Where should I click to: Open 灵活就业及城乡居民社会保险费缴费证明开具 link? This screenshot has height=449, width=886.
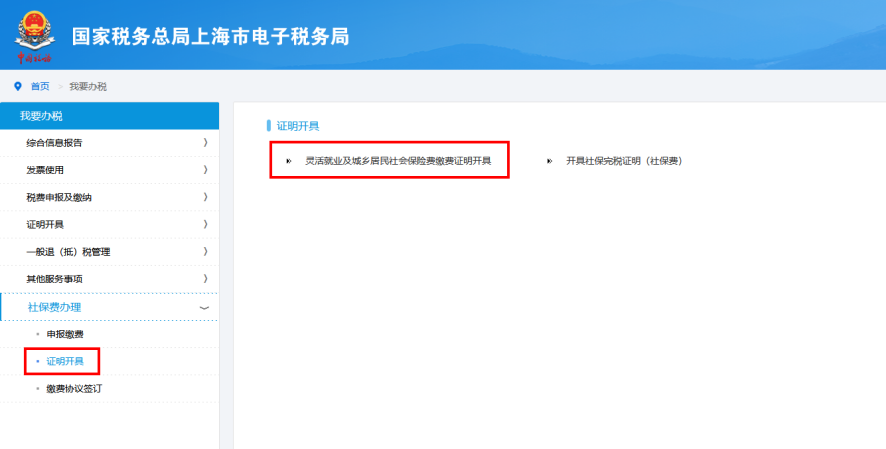[397, 160]
